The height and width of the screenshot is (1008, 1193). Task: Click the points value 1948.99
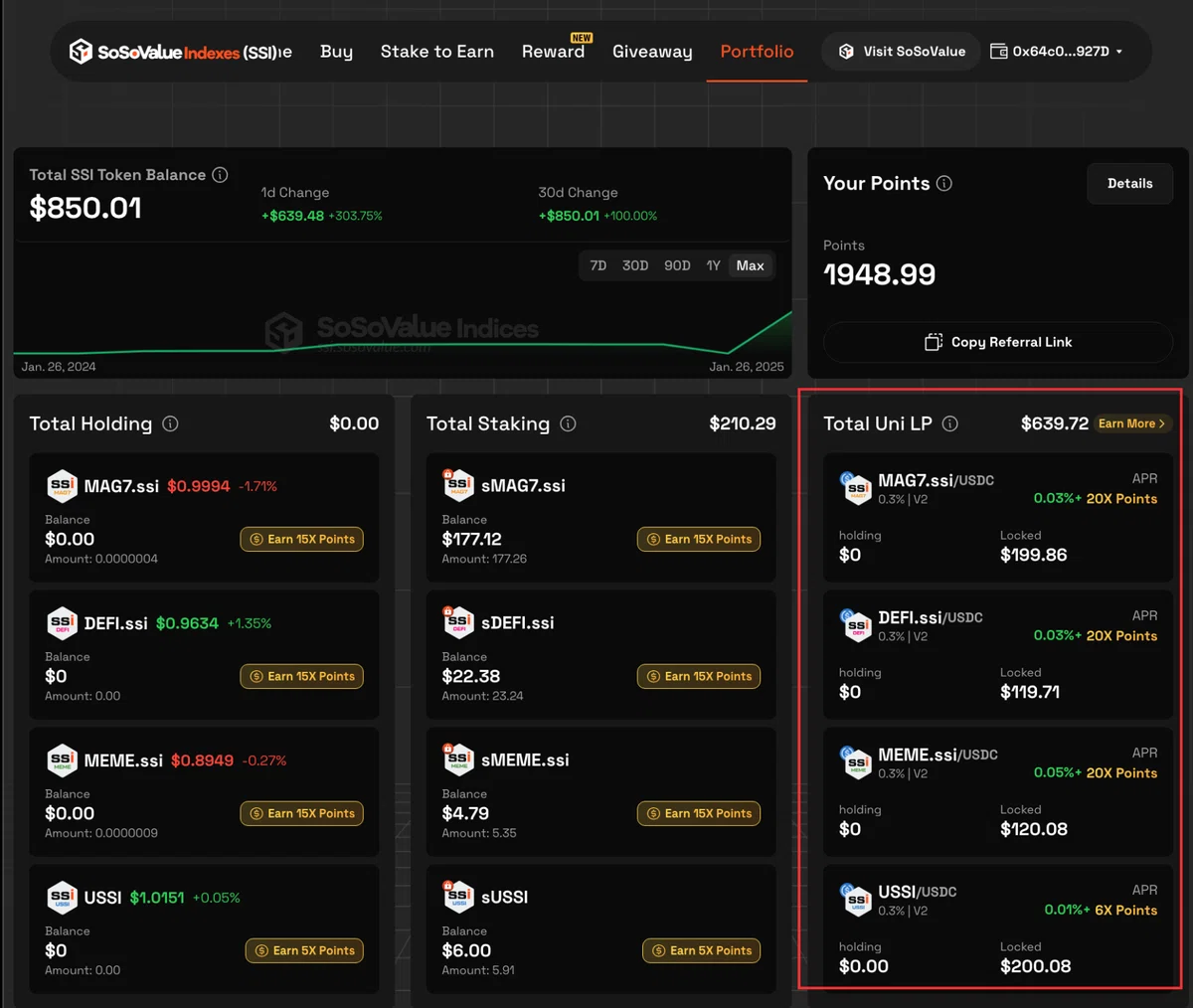[x=880, y=274]
